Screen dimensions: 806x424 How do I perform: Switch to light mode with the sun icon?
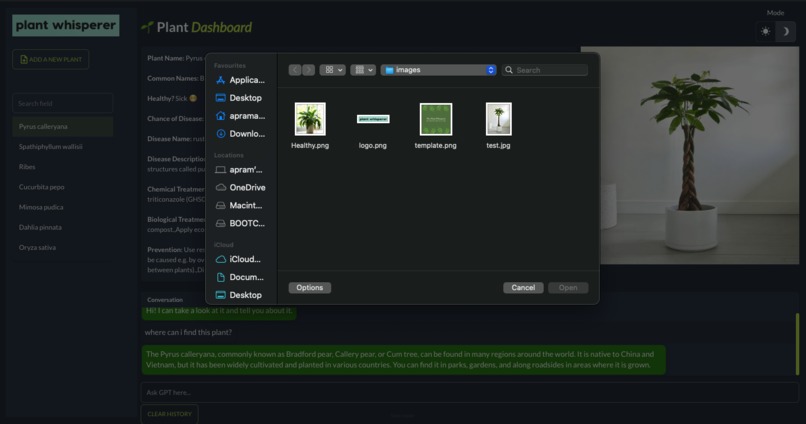[765, 31]
